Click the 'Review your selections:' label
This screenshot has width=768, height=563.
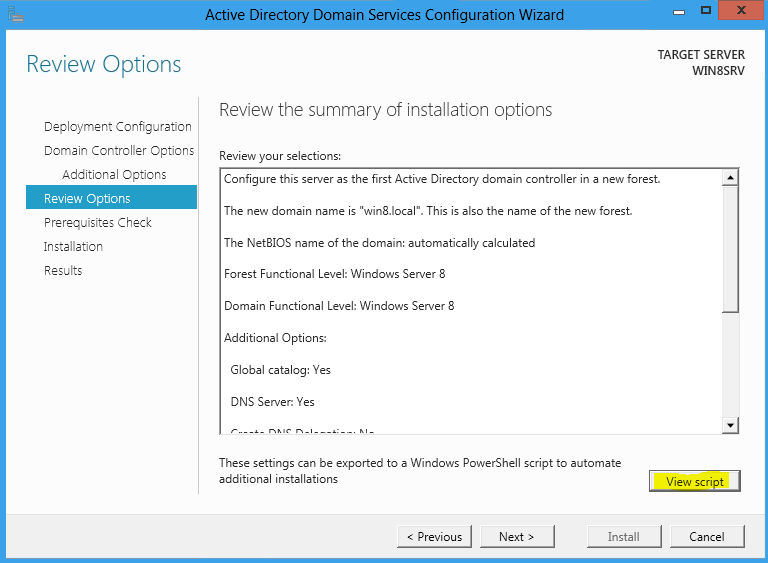point(280,156)
